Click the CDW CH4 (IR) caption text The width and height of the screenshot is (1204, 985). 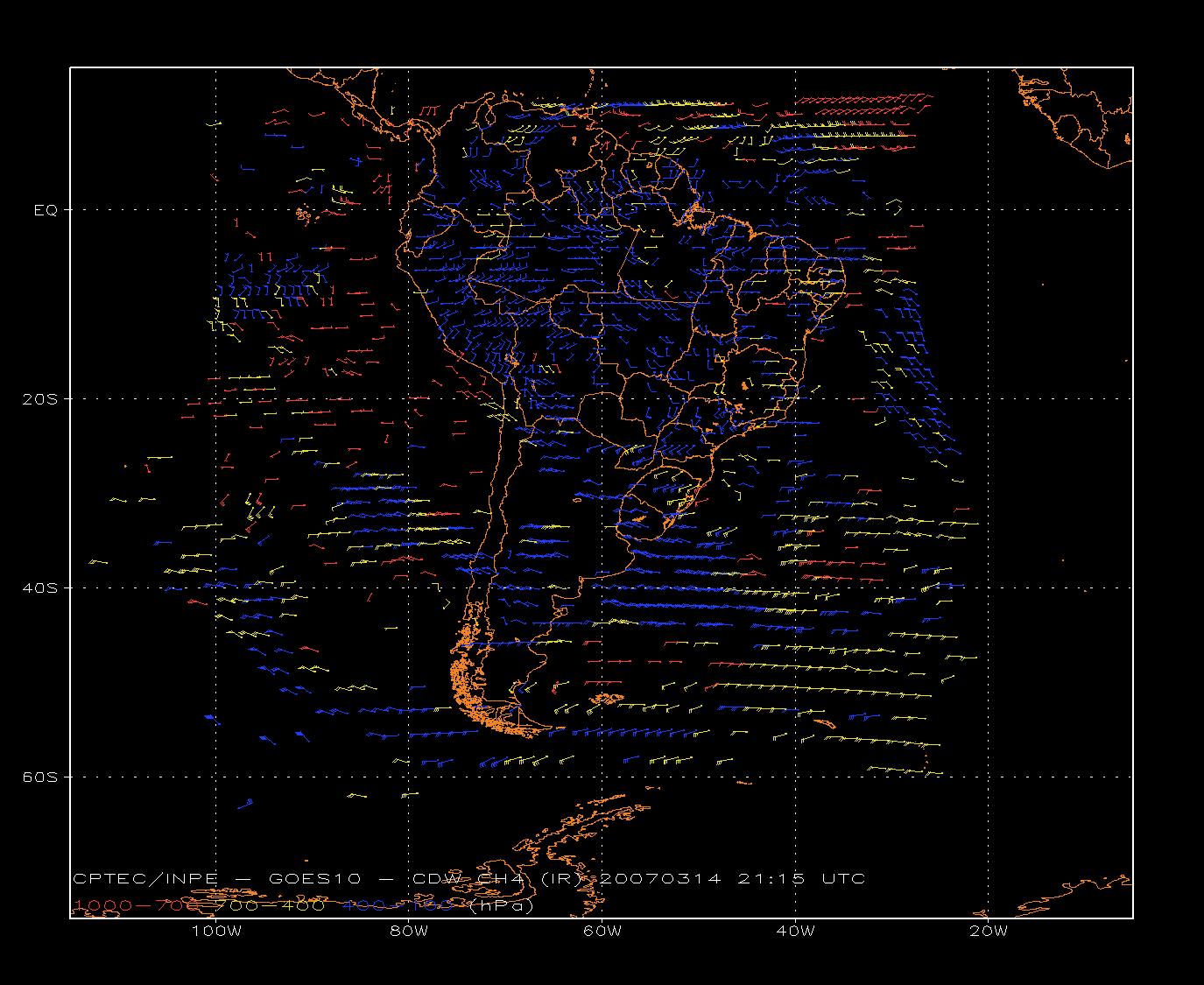pos(496,879)
